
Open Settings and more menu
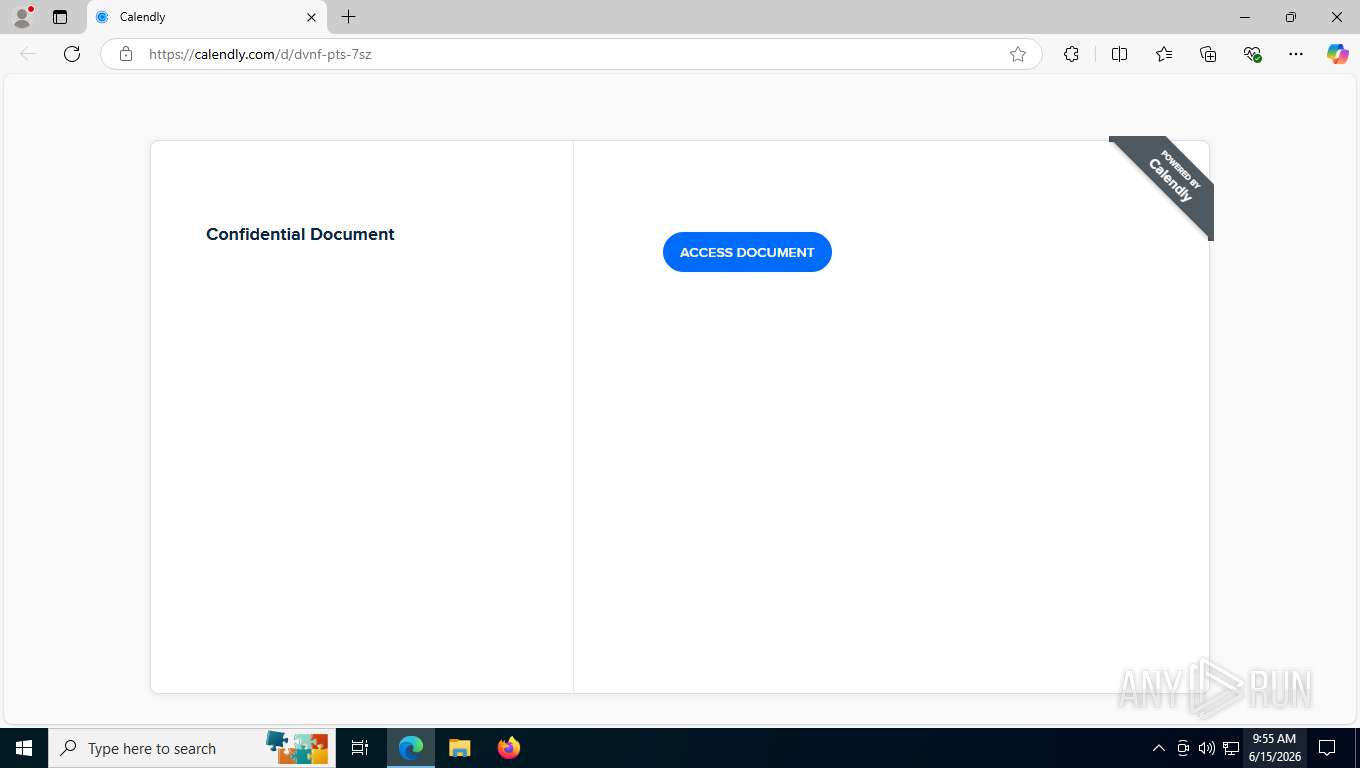click(1296, 54)
